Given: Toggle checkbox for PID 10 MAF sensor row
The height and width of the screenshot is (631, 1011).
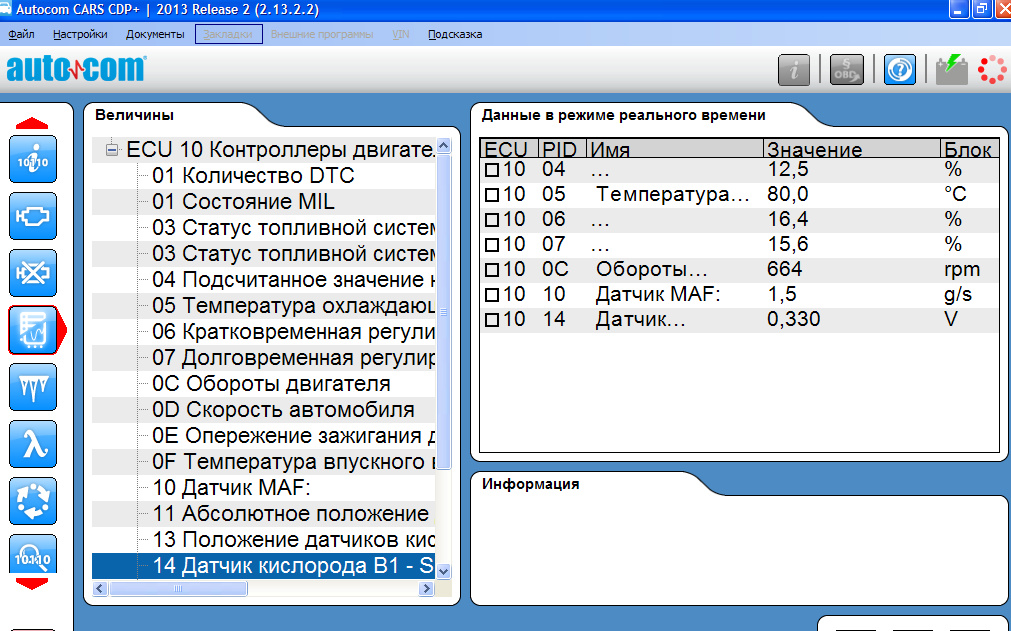Looking at the screenshot, I should tap(491, 295).
